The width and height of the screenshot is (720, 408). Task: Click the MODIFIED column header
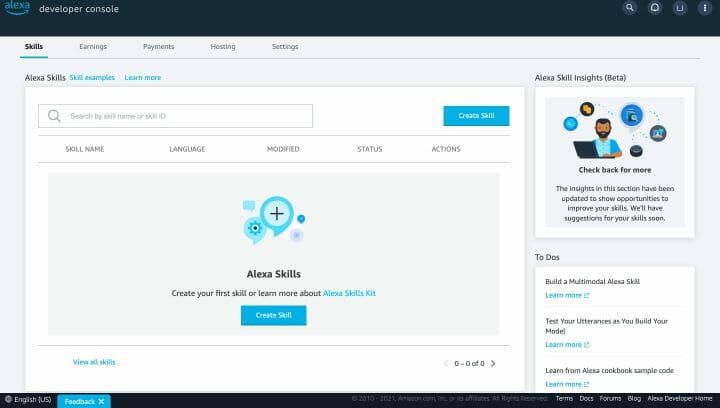pos(283,149)
